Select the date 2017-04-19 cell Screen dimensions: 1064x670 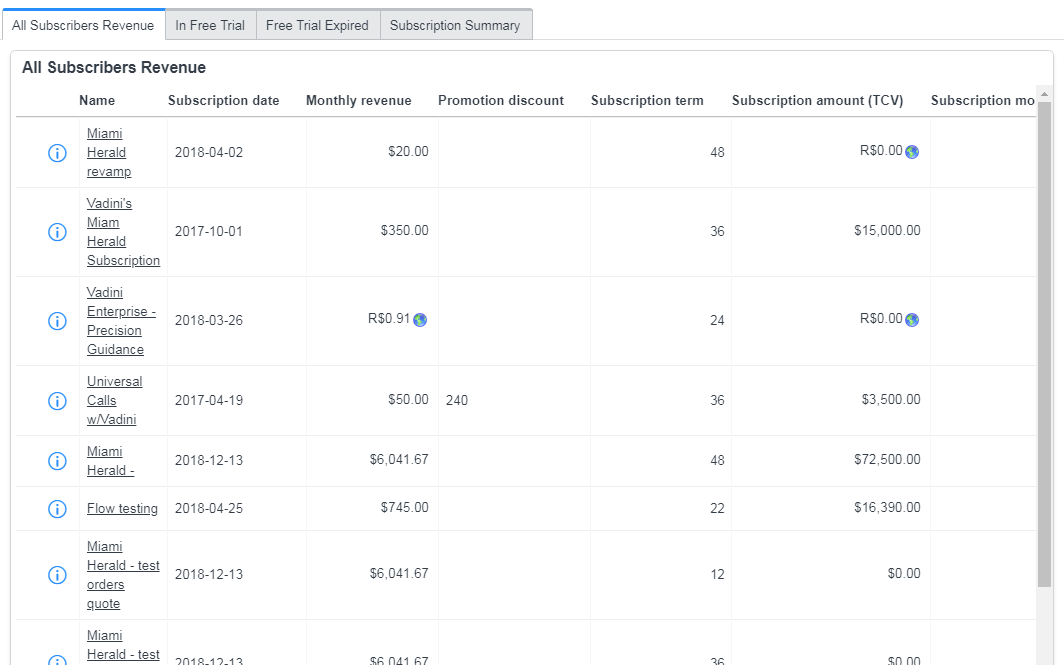pyautogui.click(x=208, y=401)
